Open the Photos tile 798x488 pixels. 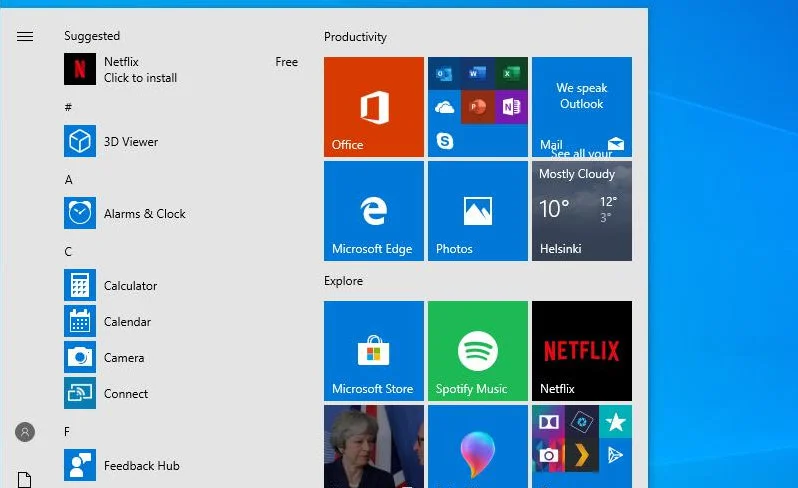pos(478,211)
